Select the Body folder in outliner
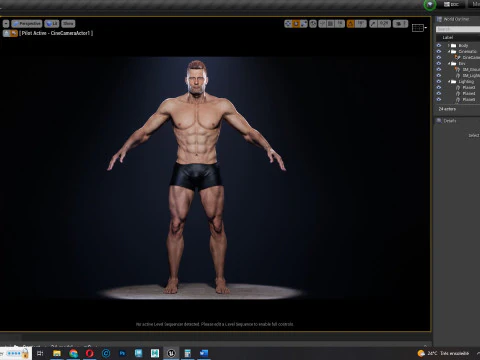Viewport: 480px width, 360px height. click(x=463, y=45)
